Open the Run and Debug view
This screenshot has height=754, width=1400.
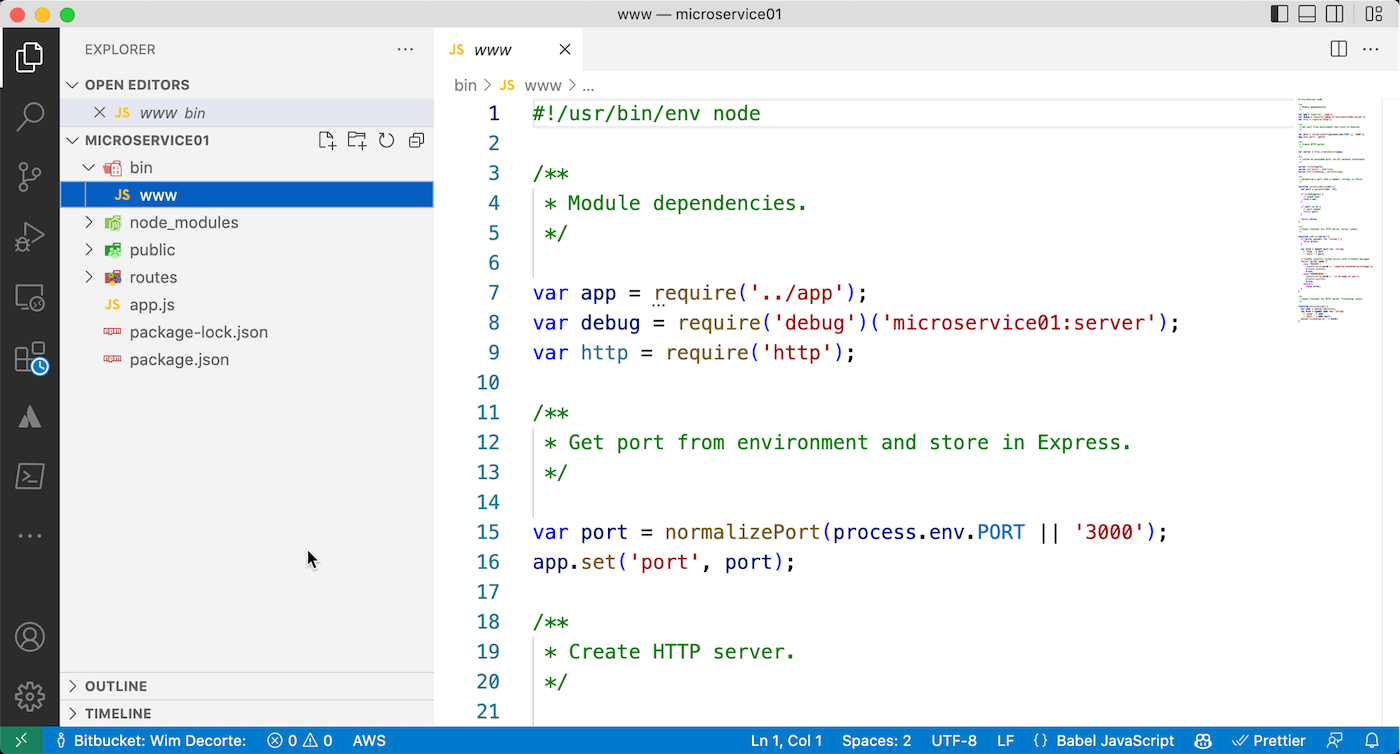pyautogui.click(x=30, y=237)
